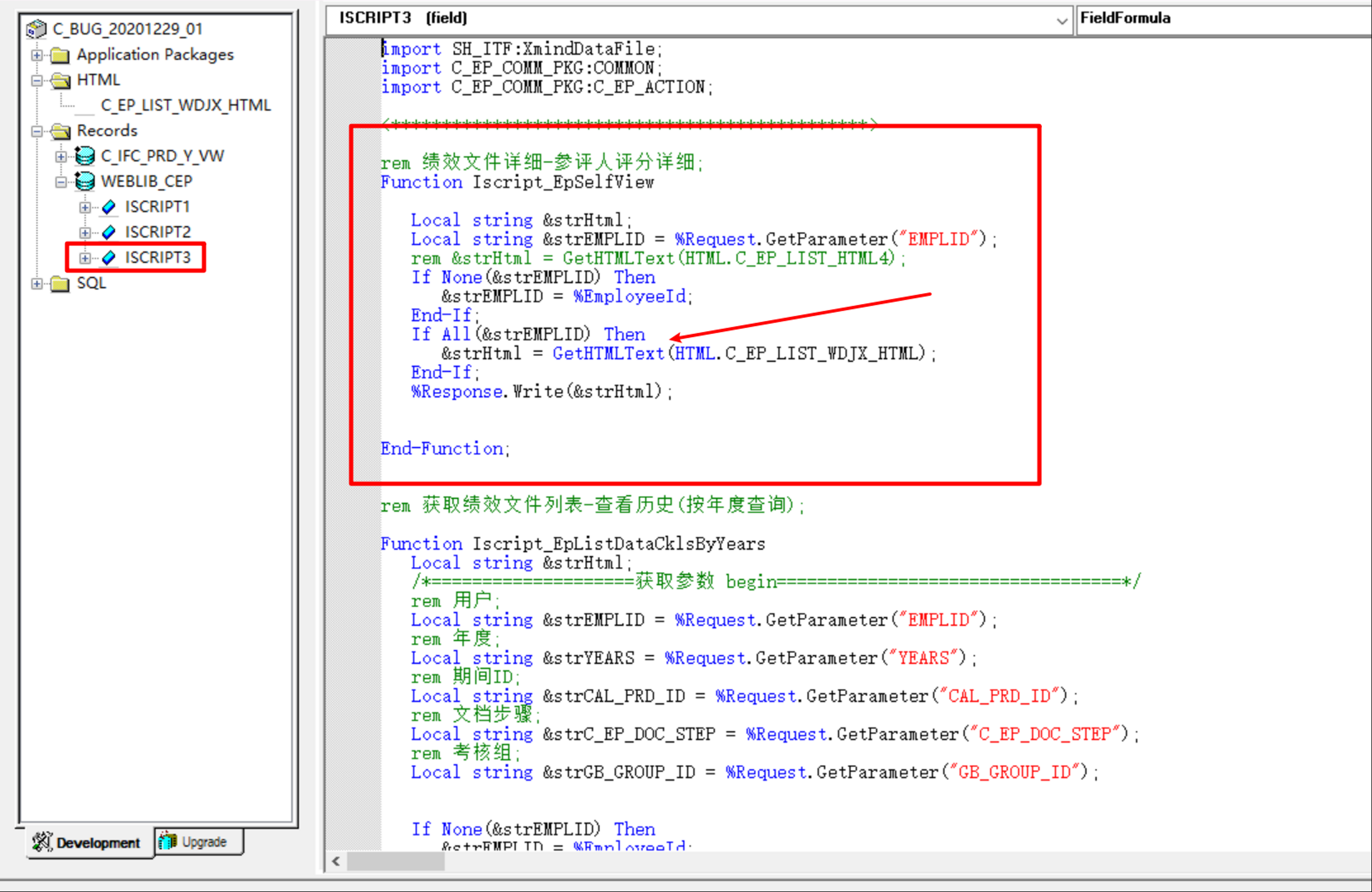Click the open HTML folder icon
The image size is (1372, 892).
coord(60,81)
